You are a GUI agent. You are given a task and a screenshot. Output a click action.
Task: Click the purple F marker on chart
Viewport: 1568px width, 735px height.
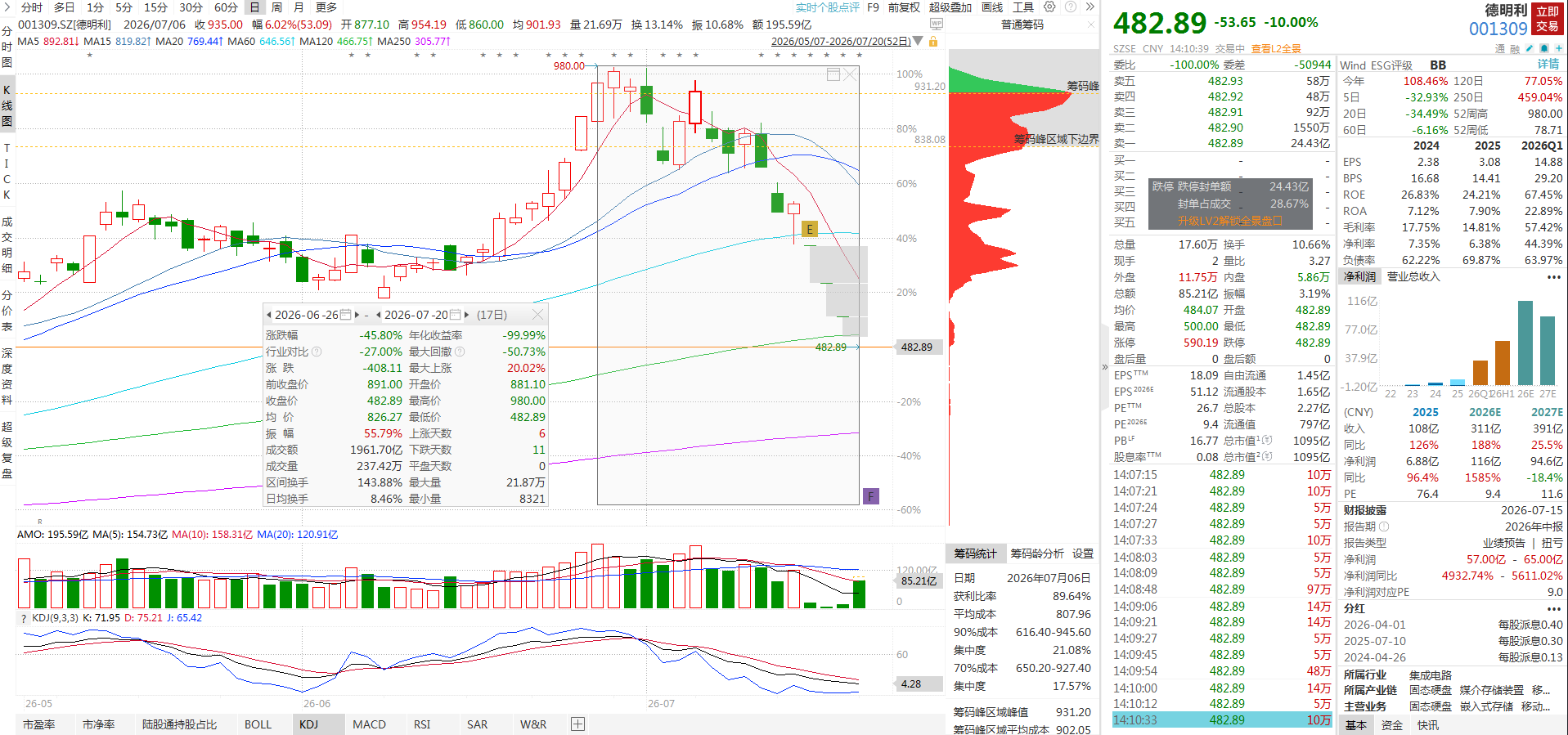[x=871, y=496]
